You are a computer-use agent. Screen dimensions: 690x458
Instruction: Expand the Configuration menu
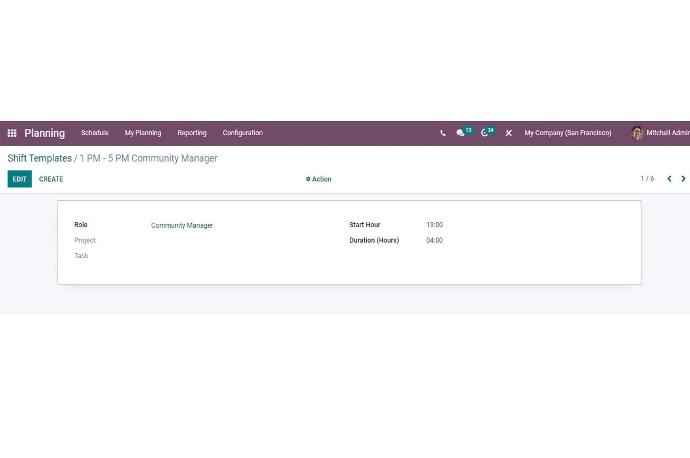[243, 133]
